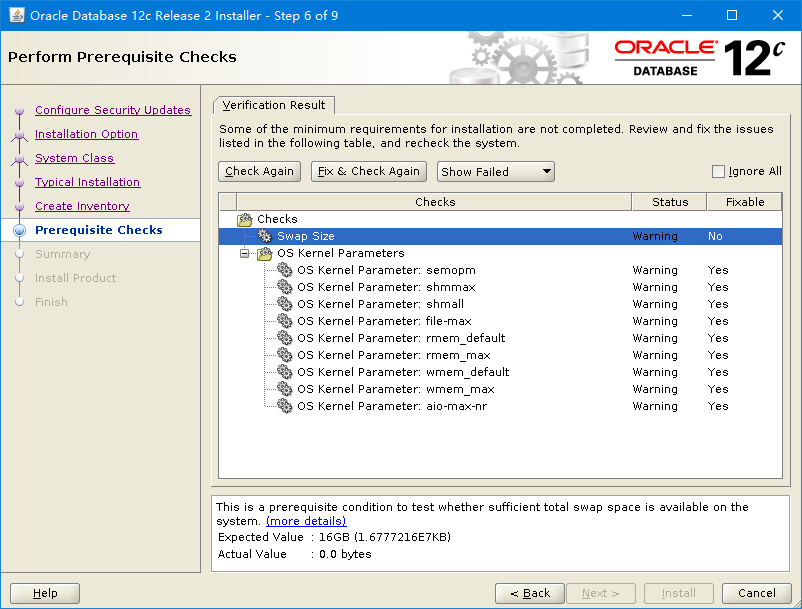
Task: Select the OS Kernel Parameters tree node
Action: (341, 253)
